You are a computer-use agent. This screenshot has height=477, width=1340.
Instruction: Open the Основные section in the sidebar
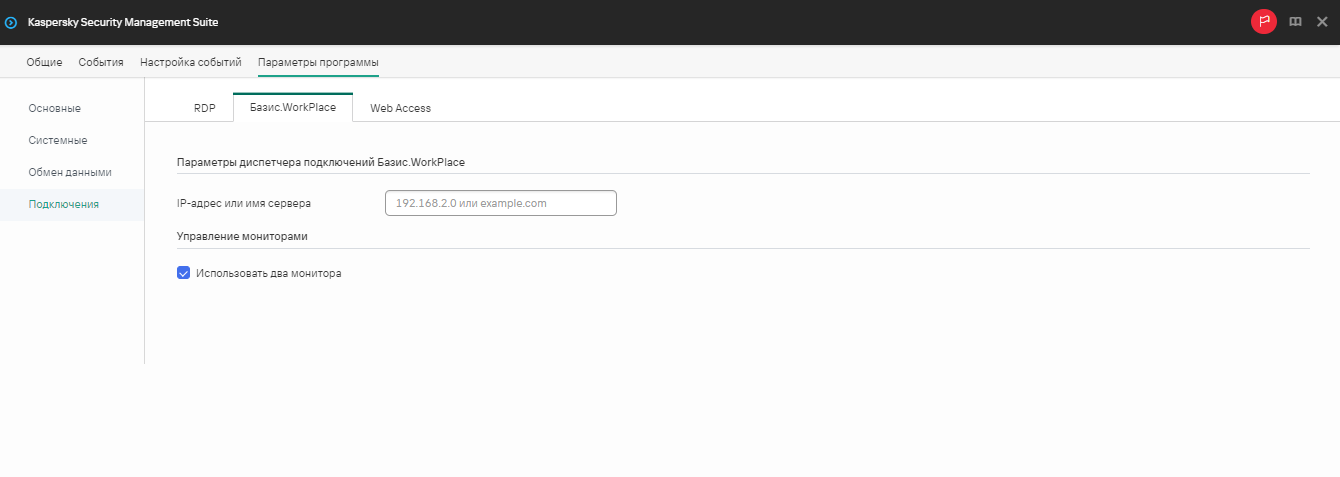click(x=55, y=108)
